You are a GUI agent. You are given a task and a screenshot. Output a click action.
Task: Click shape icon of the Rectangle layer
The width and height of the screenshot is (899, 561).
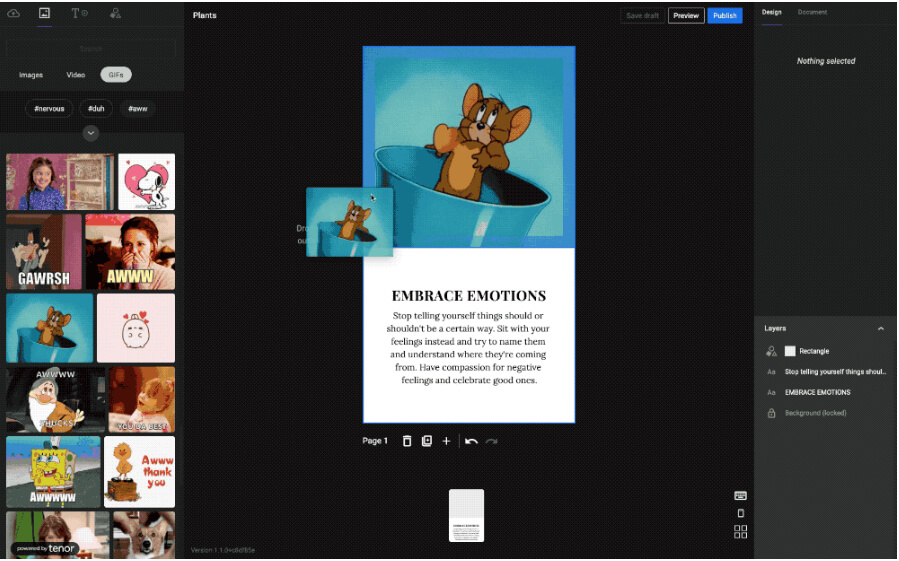[x=771, y=351]
